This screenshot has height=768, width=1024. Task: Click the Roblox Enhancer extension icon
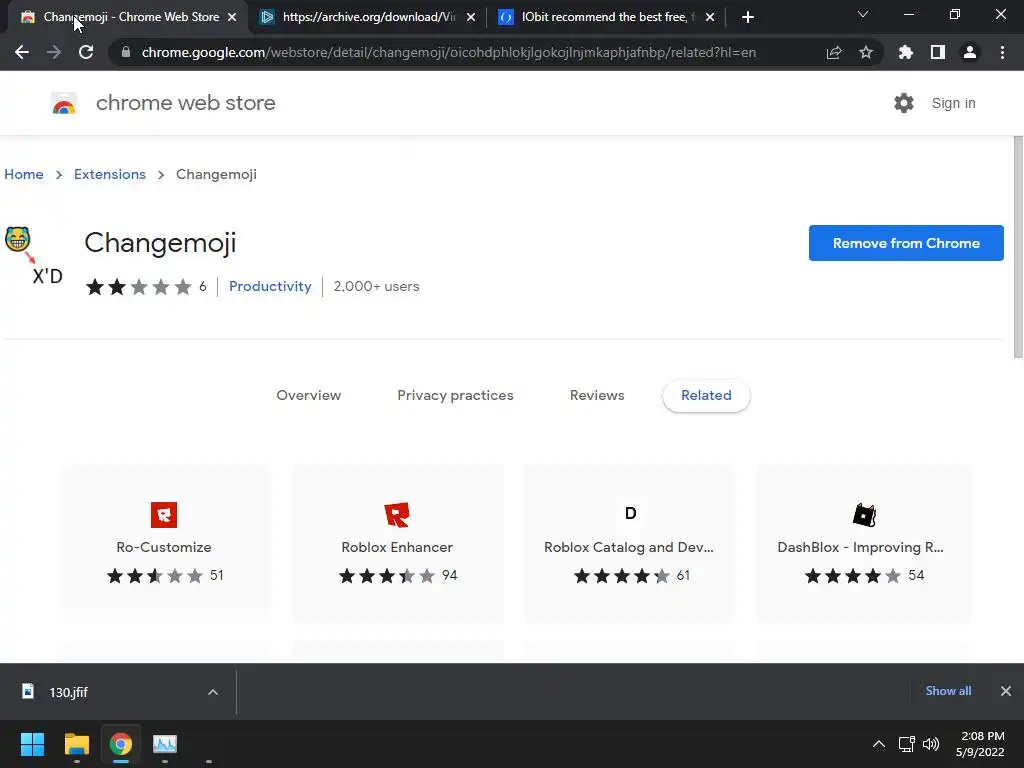click(397, 515)
